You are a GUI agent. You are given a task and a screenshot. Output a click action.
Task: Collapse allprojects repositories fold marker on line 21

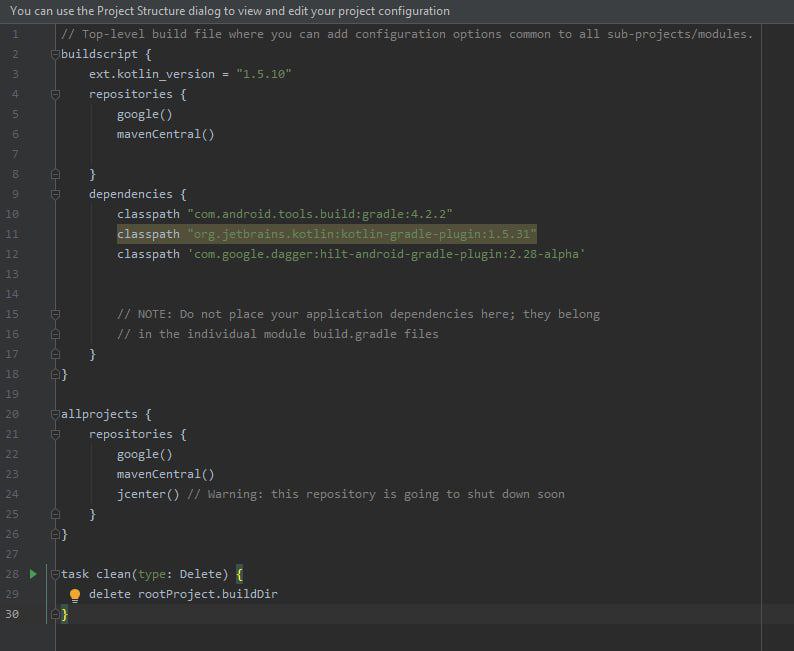[x=56, y=434]
